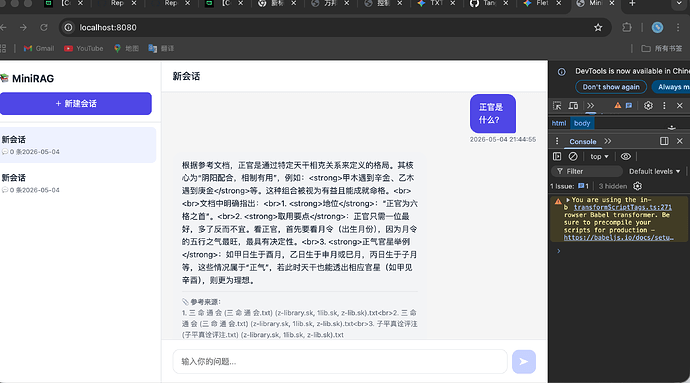View site information icon beside localhost:8080

click(x=68, y=27)
